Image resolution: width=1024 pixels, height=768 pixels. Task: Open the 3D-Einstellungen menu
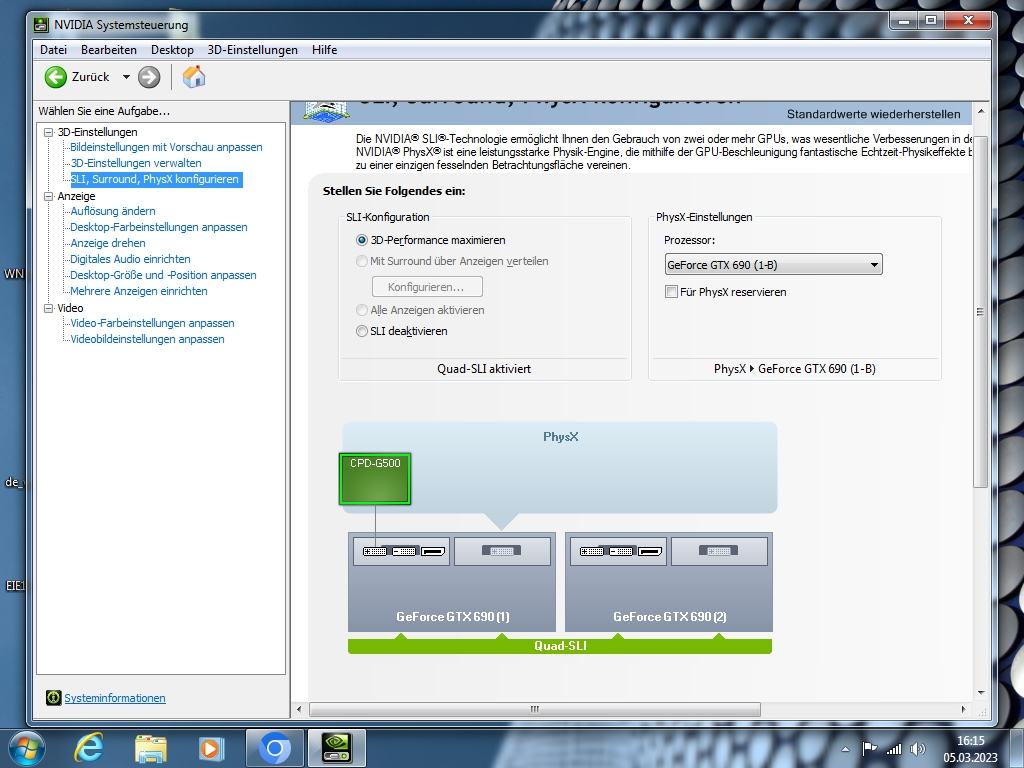coord(253,50)
